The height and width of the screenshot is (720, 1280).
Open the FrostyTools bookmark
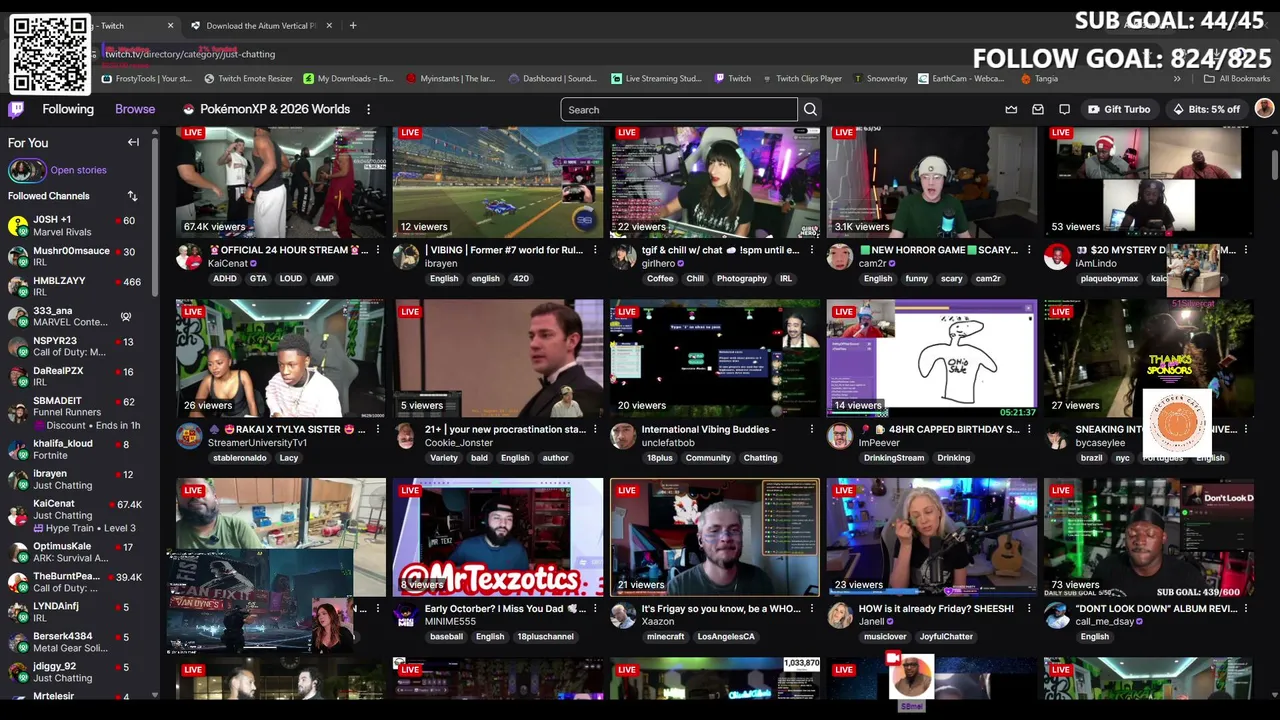(x=147, y=78)
